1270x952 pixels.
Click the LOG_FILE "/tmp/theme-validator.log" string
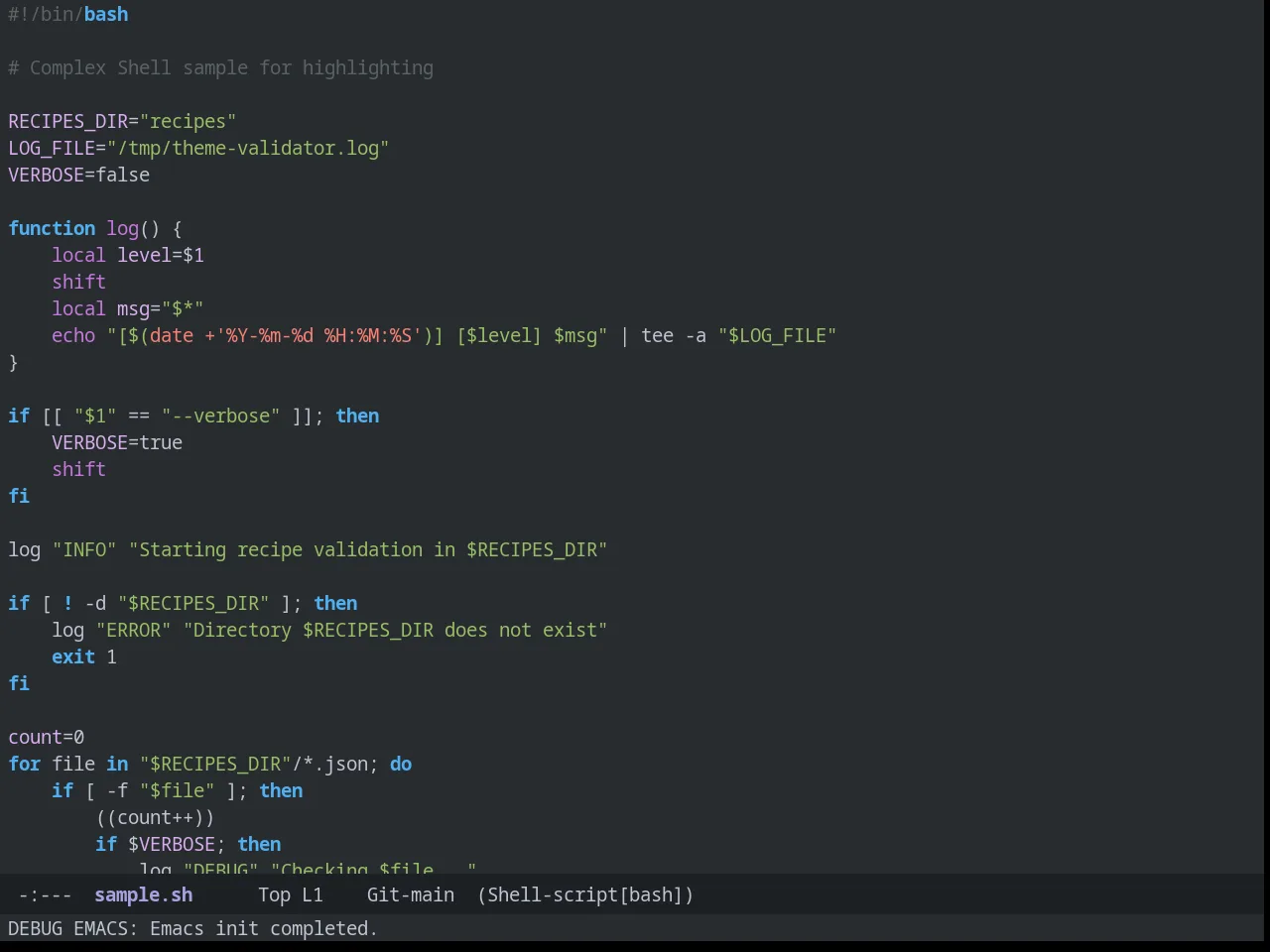(248, 148)
